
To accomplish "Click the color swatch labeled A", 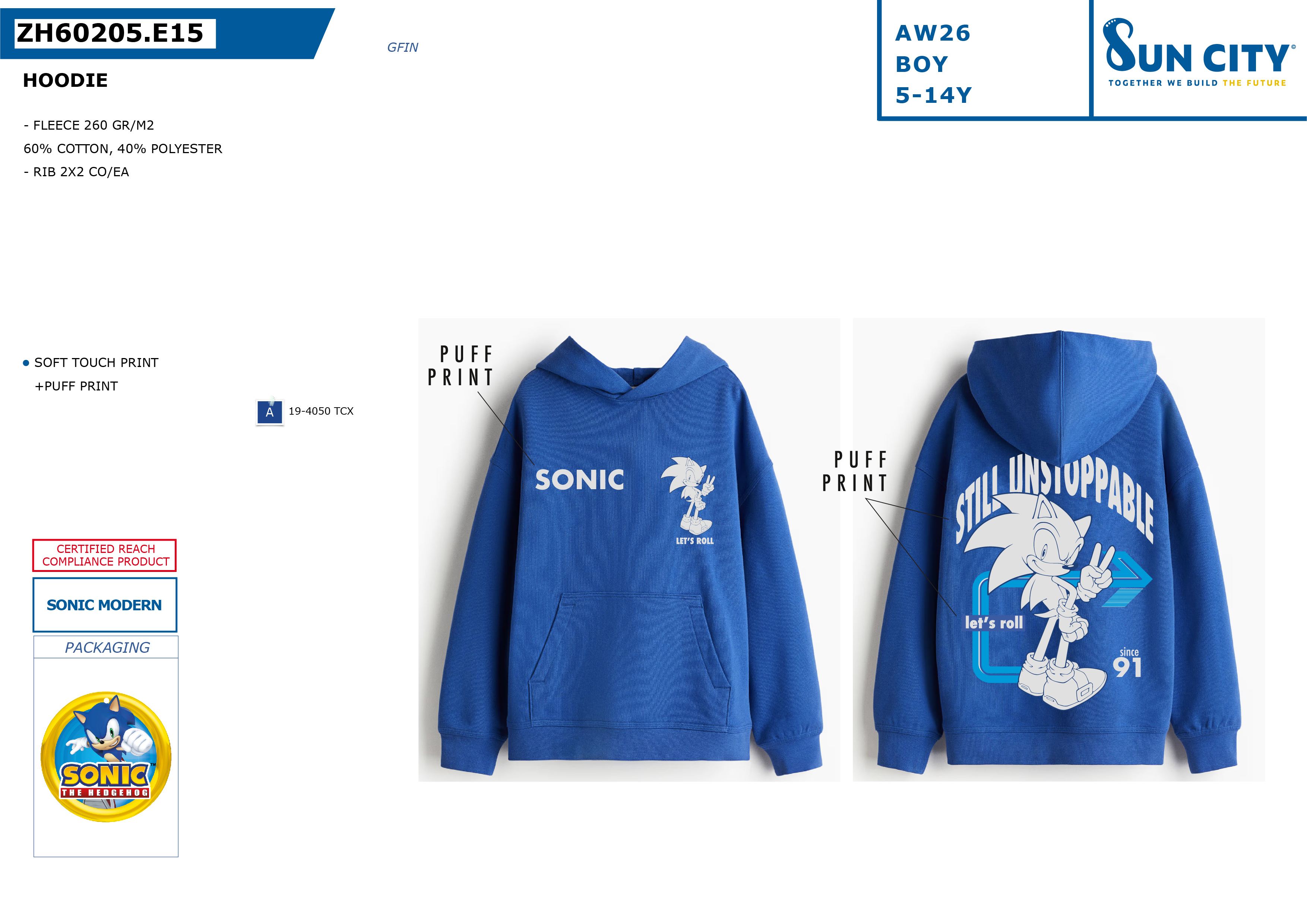I will tap(270, 412).
